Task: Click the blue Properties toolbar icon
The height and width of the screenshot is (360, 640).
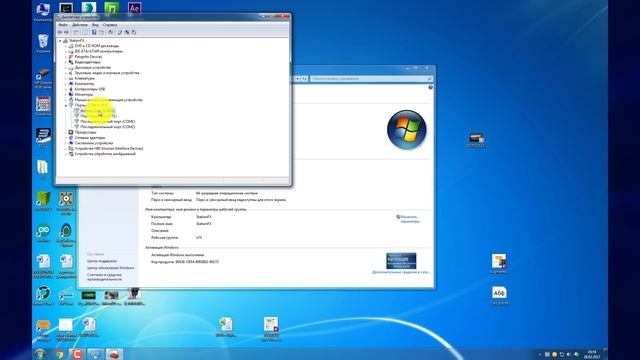Action: click(x=94, y=32)
